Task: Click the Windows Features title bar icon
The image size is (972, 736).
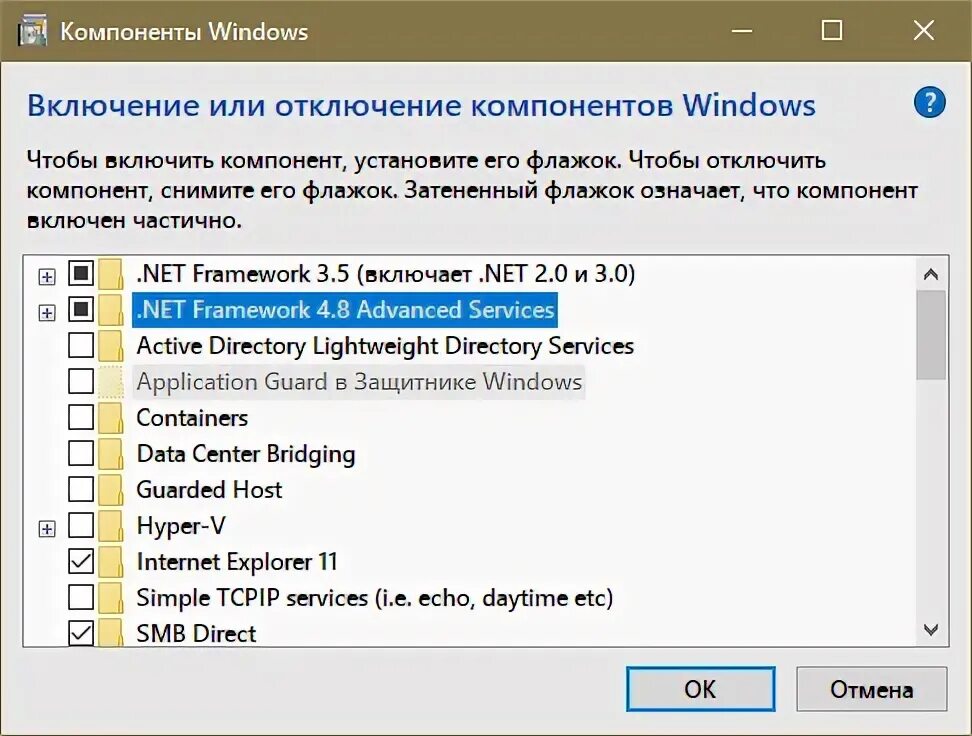Action: pos(34,30)
